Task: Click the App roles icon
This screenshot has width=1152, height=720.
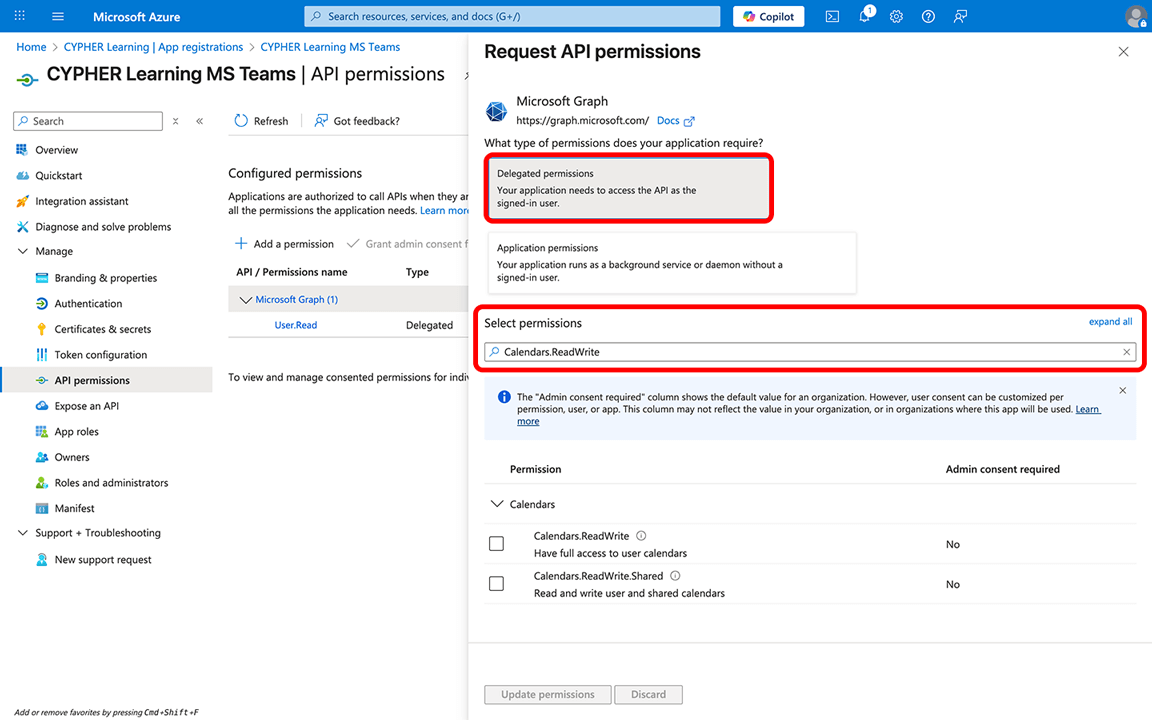Action: click(42, 431)
